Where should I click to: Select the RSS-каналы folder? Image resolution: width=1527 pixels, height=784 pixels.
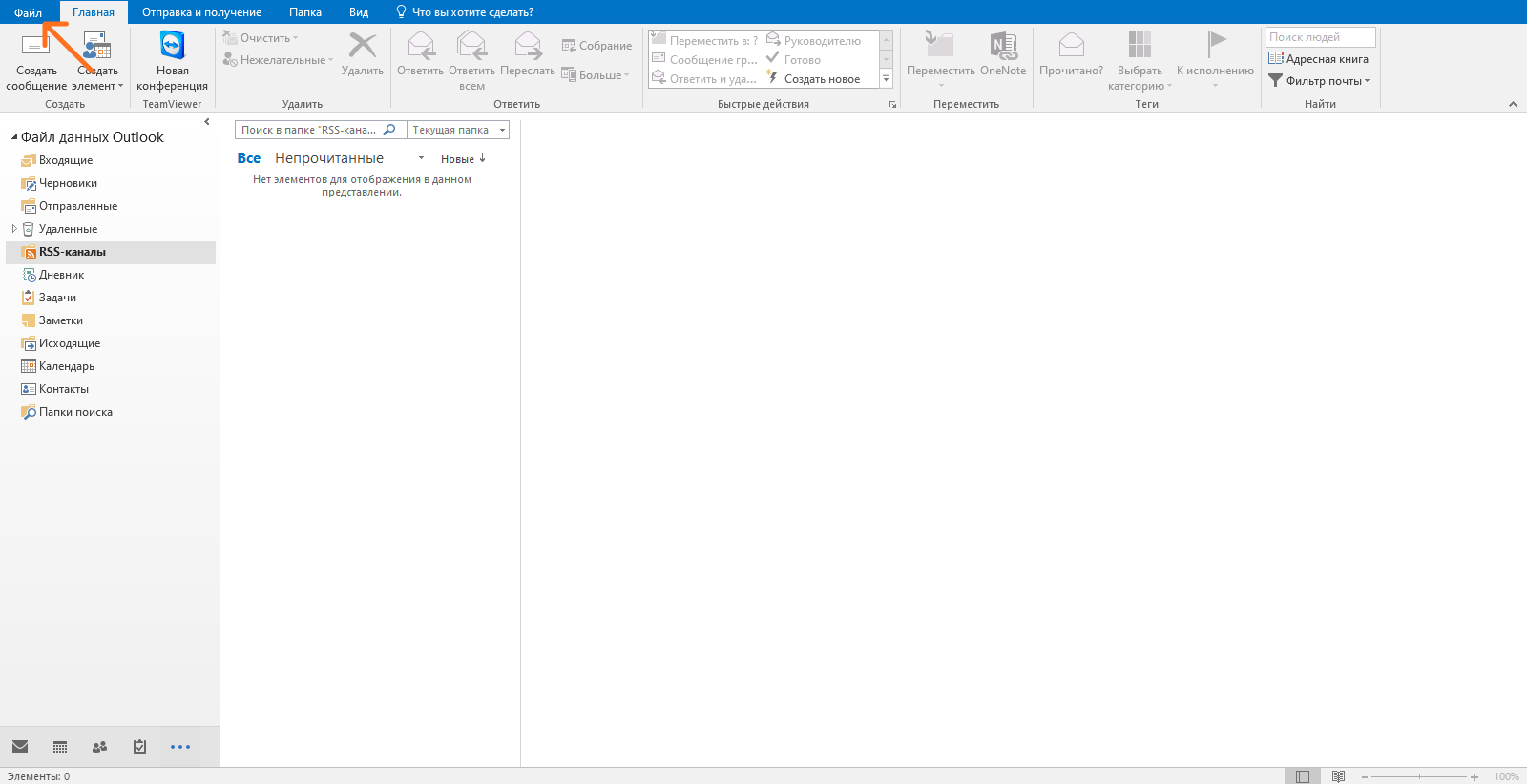point(111,252)
